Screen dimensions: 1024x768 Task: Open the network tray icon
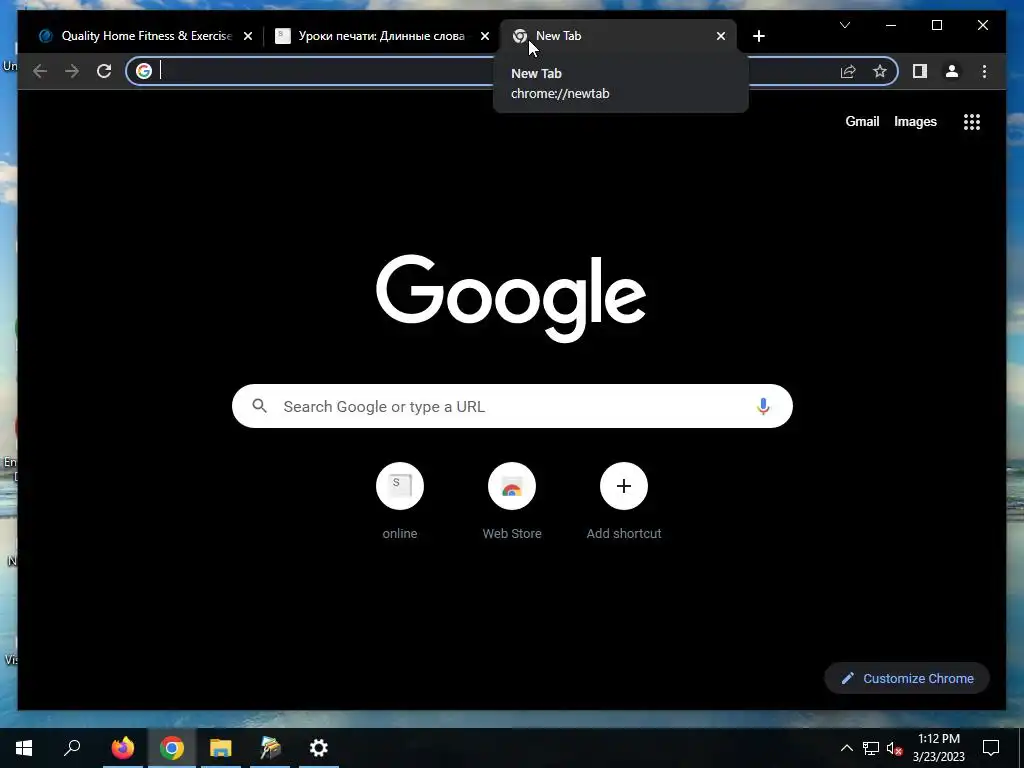871,748
